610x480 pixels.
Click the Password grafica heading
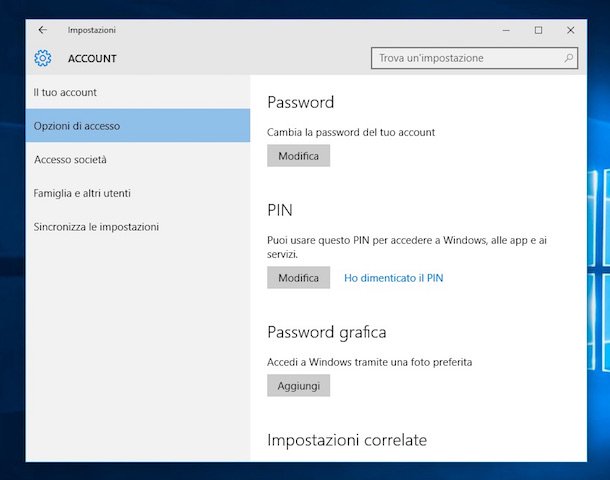327,333
